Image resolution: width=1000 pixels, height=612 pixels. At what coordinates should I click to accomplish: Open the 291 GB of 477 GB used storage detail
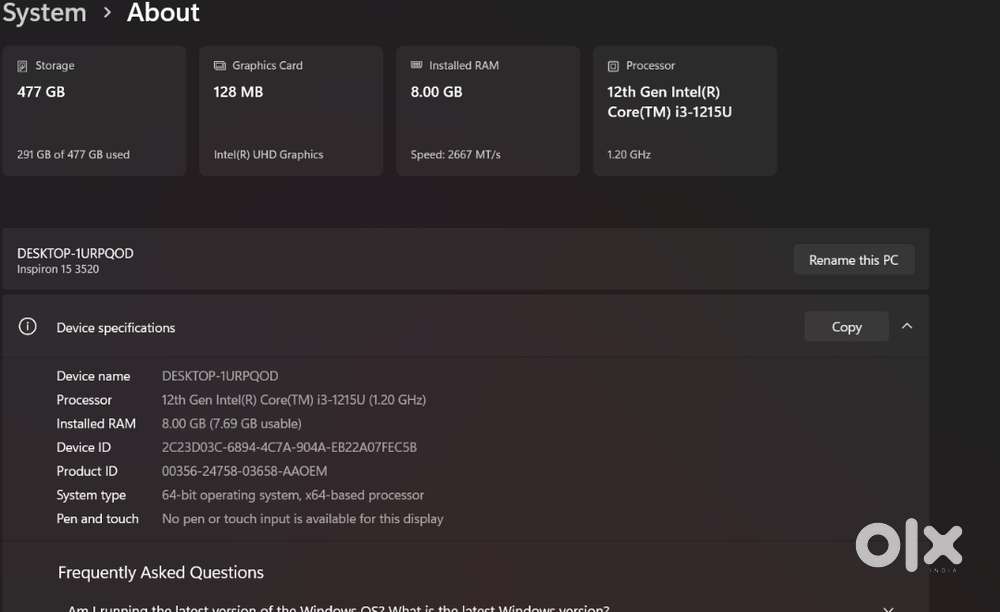coord(73,155)
